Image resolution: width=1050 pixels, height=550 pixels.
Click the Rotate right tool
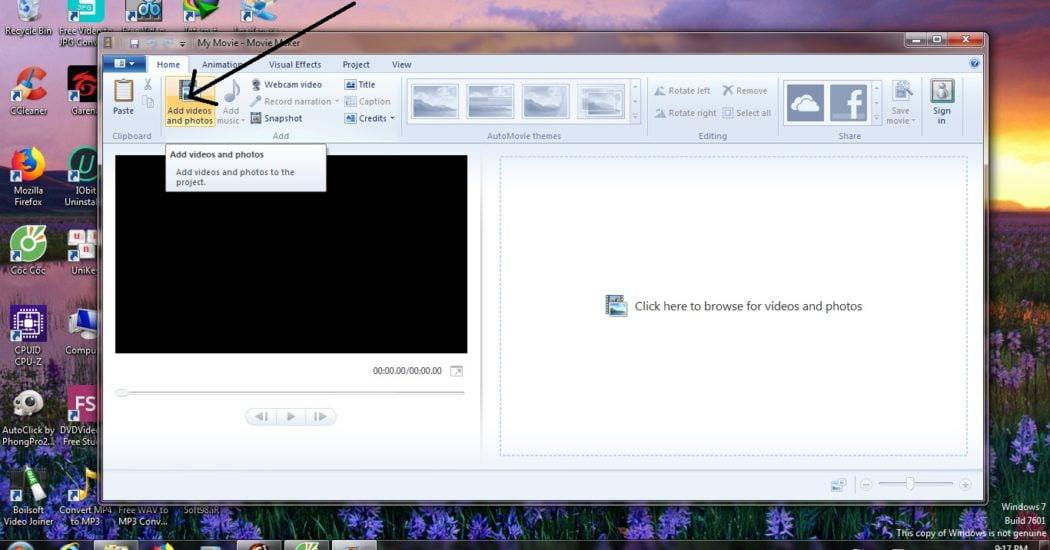pyautogui.click(x=685, y=113)
